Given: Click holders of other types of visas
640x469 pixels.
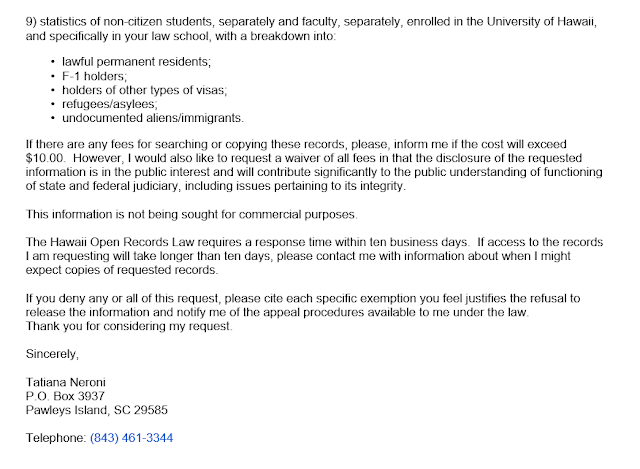Looking at the screenshot, I should pyautogui.click(x=144, y=90).
